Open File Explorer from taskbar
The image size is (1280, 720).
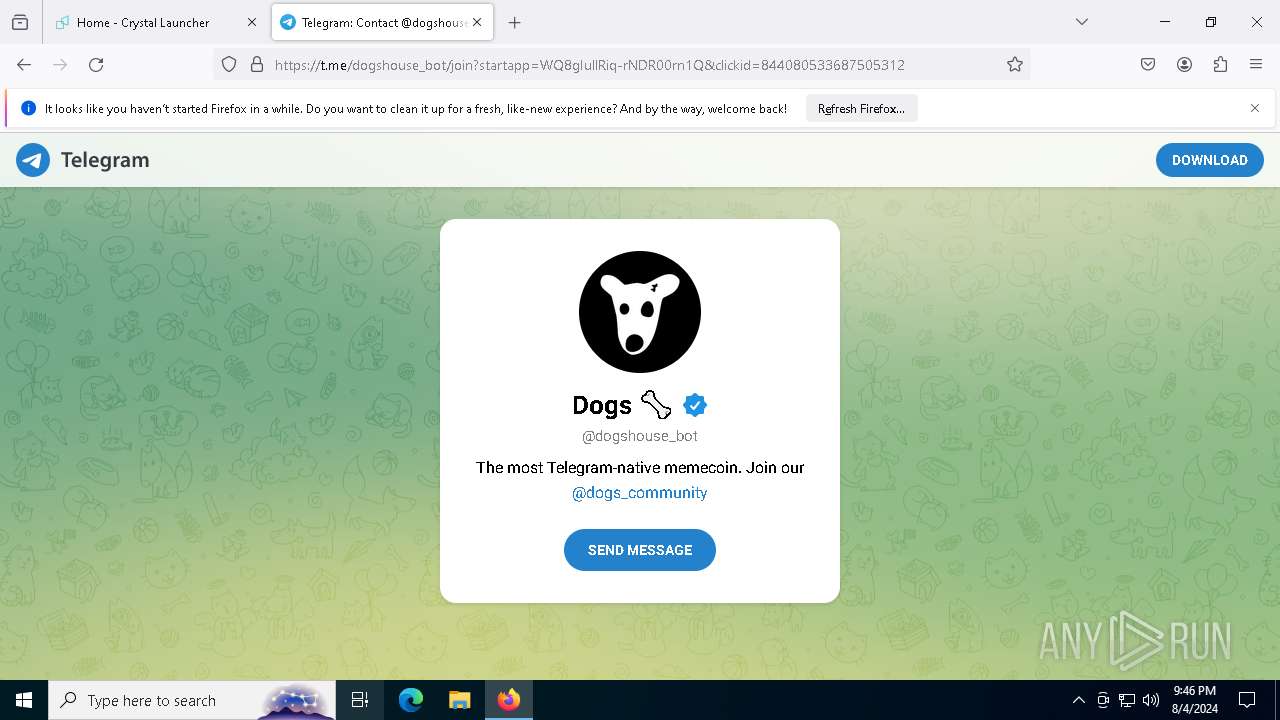coord(459,700)
